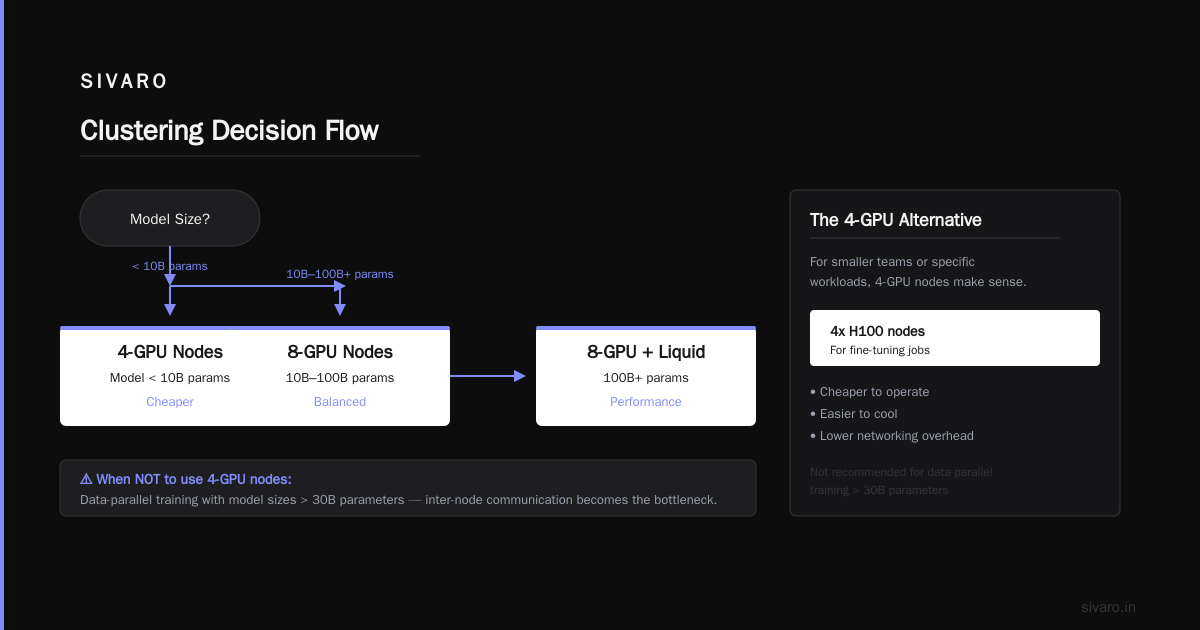Click The 4-GPU Alternative heading

(896, 220)
